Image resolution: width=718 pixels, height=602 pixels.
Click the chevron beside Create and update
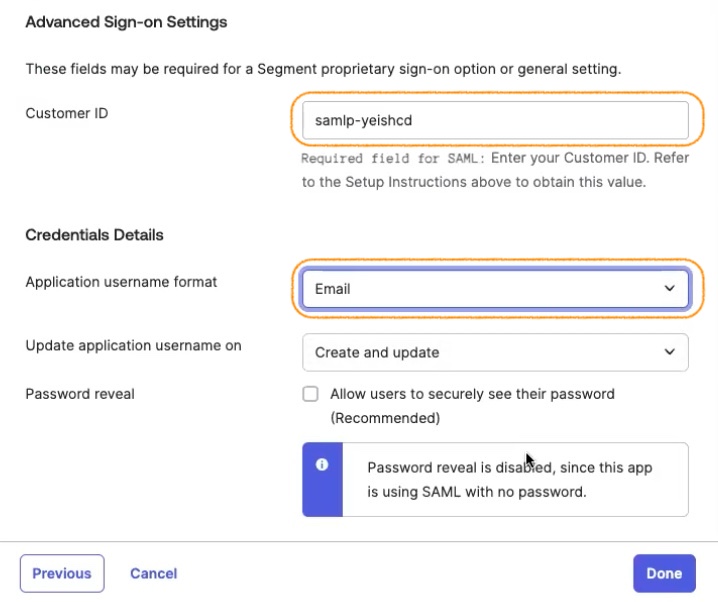tap(669, 352)
